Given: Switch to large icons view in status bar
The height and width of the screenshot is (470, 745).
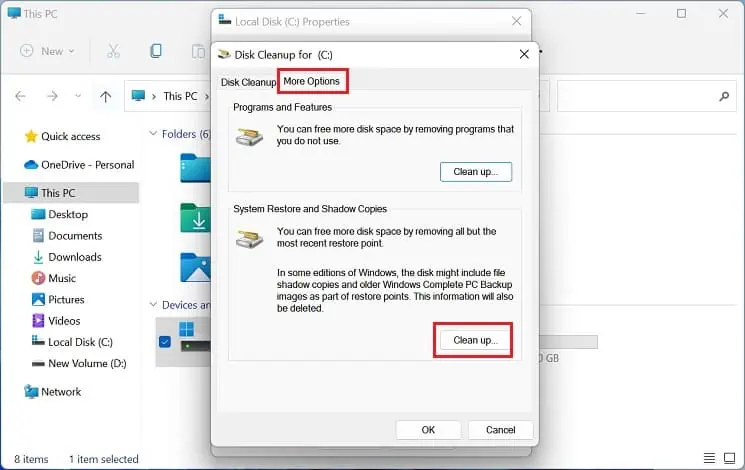Looking at the screenshot, I should [729, 458].
